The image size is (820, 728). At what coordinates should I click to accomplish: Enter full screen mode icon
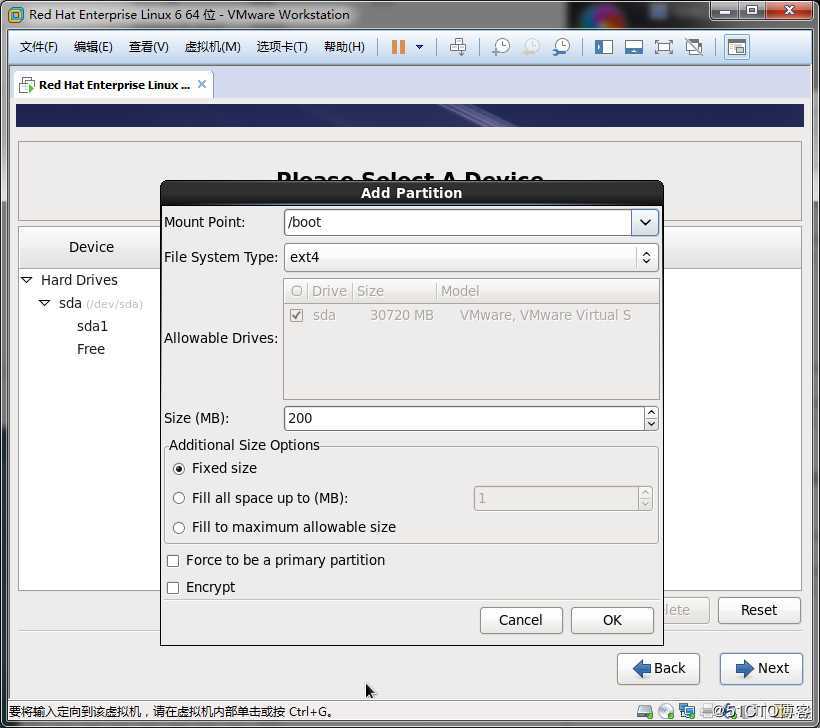(663, 47)
